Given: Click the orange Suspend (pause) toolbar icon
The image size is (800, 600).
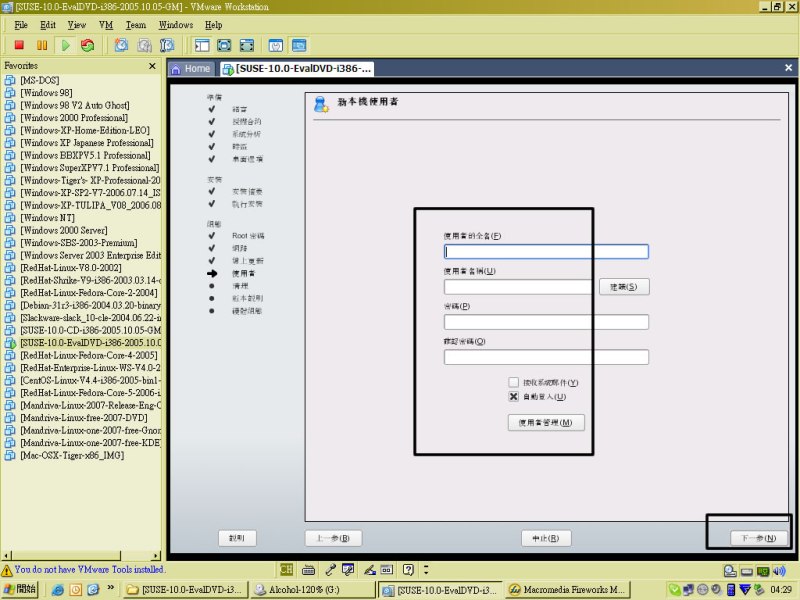Looking at the screenshot, I should [x=42, y=45].
